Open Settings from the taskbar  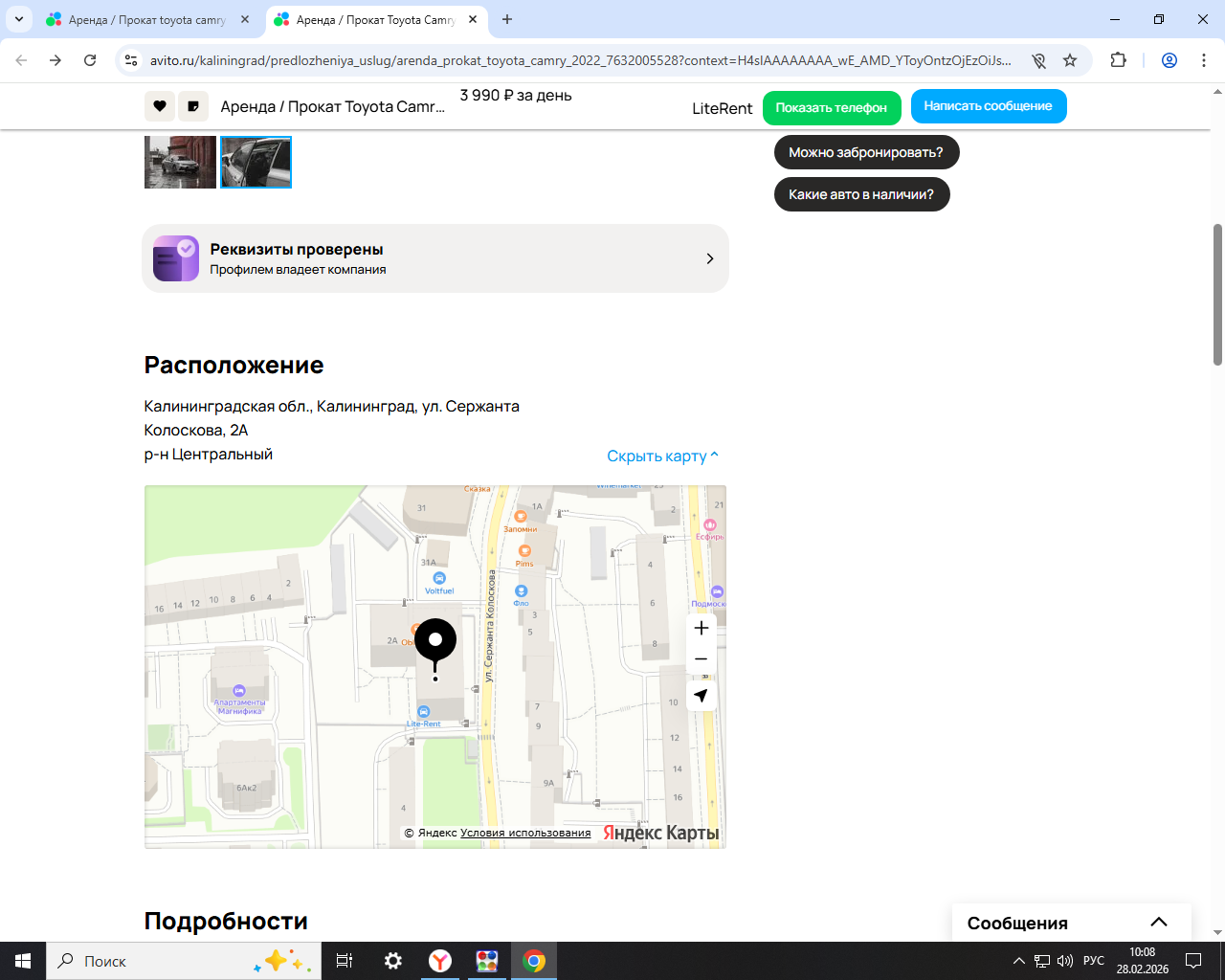point(393,961)
